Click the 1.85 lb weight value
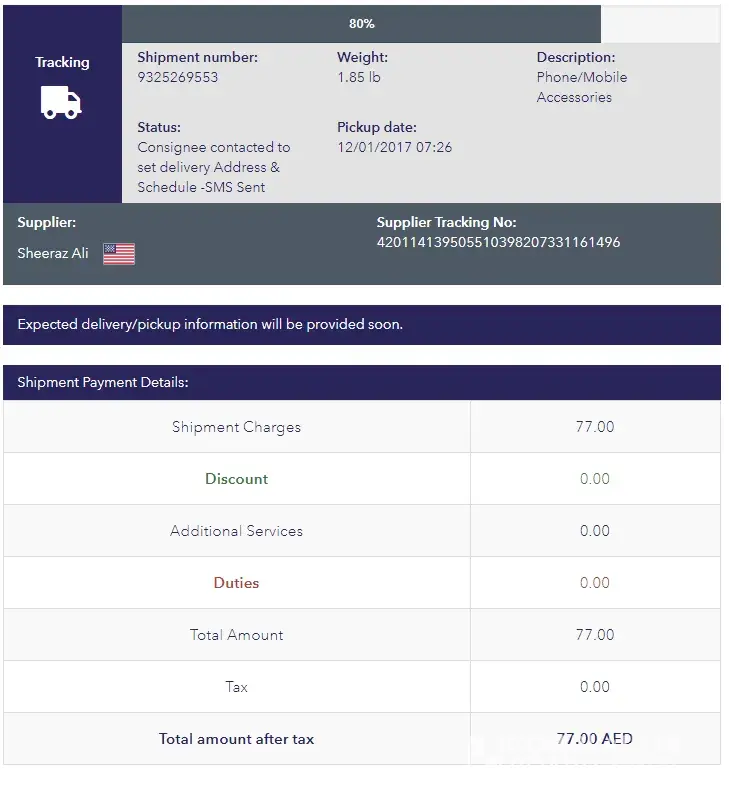 click(358, 77)
